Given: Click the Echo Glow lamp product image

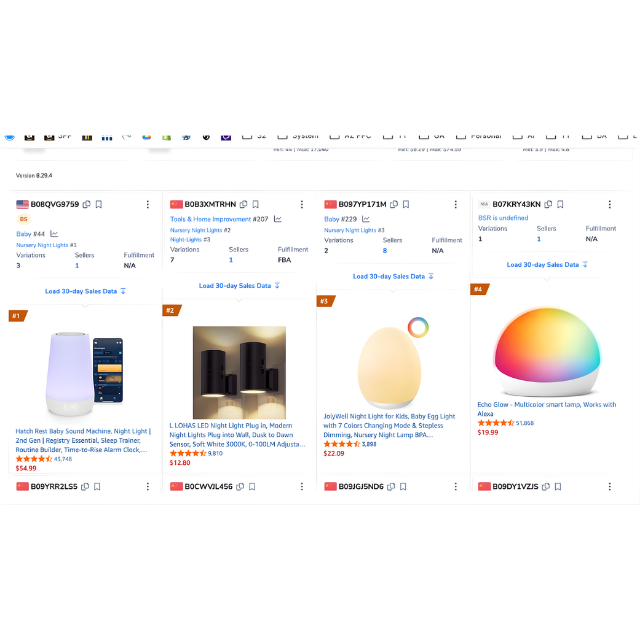Looking at the screenshot, I should [x=547, y=352].
